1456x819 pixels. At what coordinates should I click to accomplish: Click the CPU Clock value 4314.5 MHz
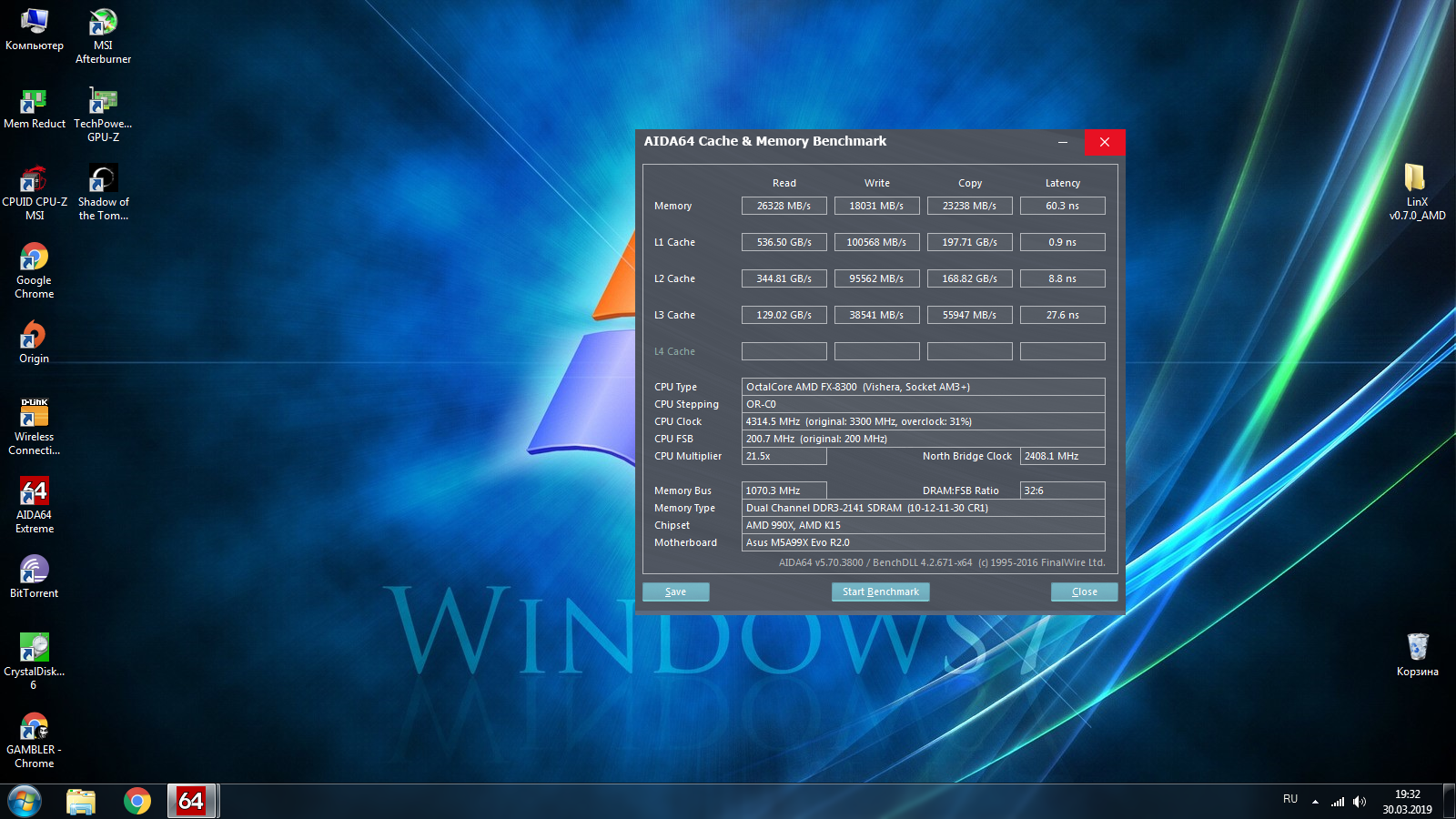(x=924, y=421)
